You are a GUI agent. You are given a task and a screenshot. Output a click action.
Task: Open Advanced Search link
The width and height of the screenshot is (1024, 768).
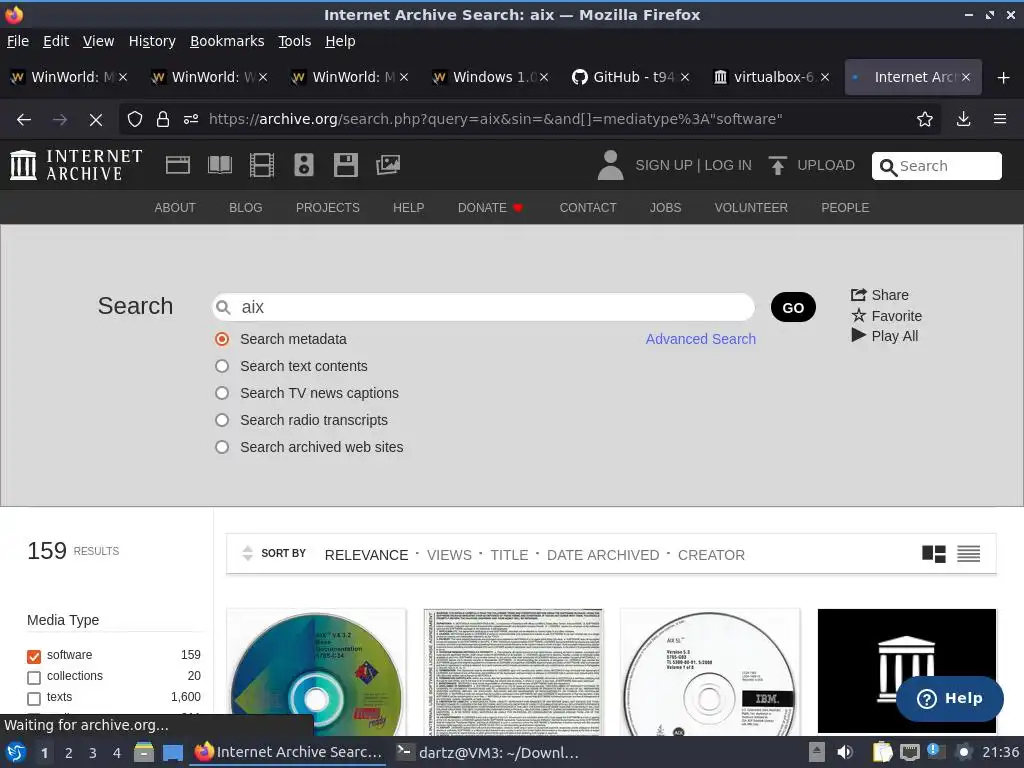coord(701,339)
